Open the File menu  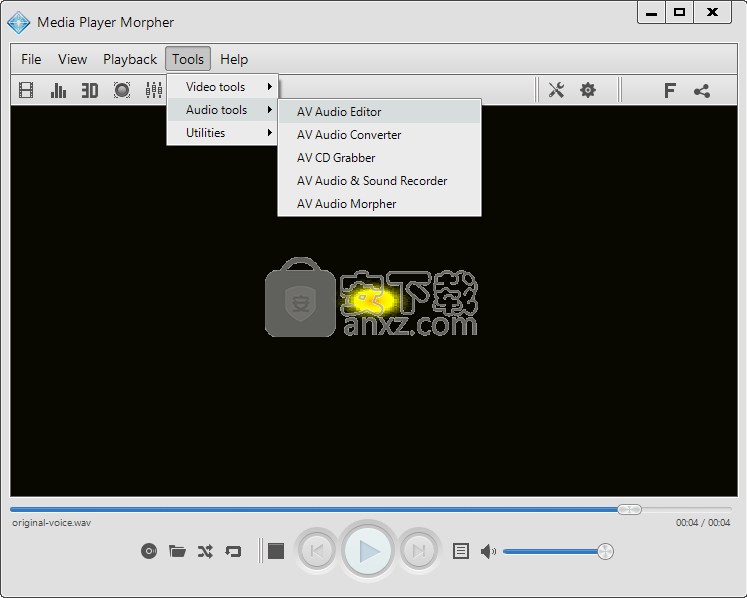tap(31, 59)
